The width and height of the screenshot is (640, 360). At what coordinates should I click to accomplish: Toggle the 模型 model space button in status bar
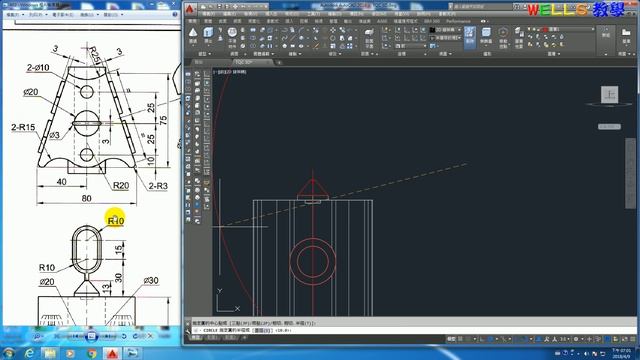point(451,339)
